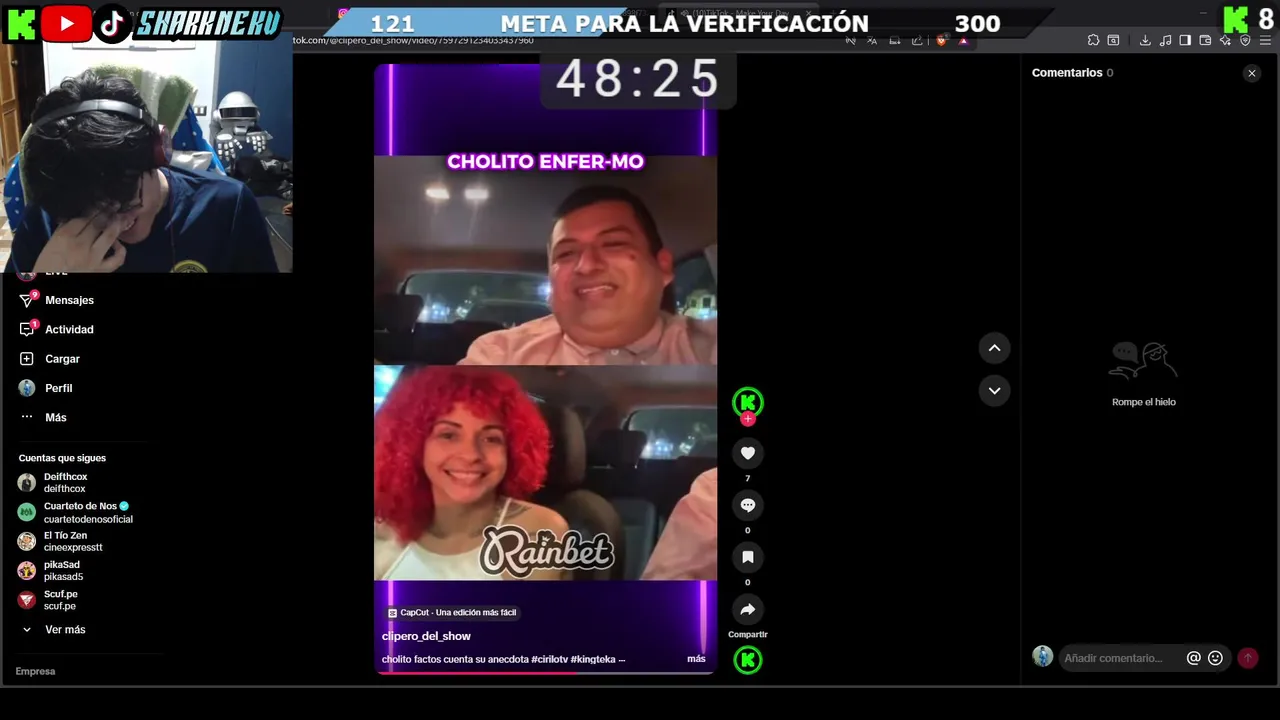Expand followed accounts with Ver más

coord(65,630)
